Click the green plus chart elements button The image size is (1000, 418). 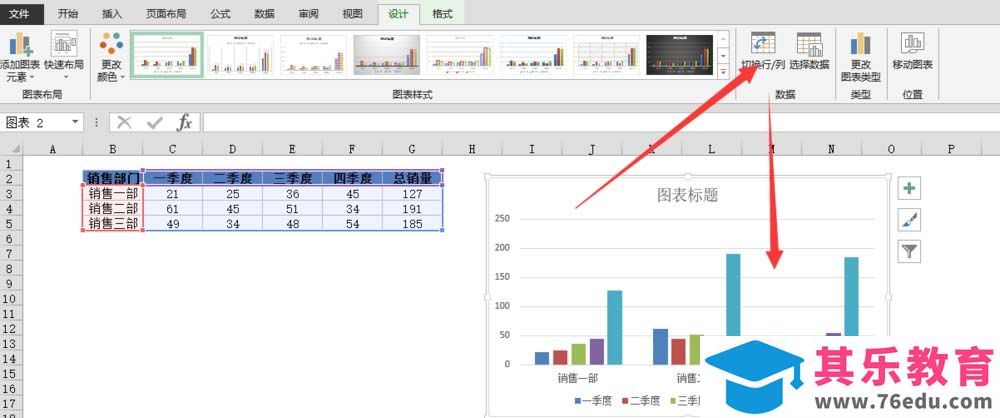click(909, 188)
